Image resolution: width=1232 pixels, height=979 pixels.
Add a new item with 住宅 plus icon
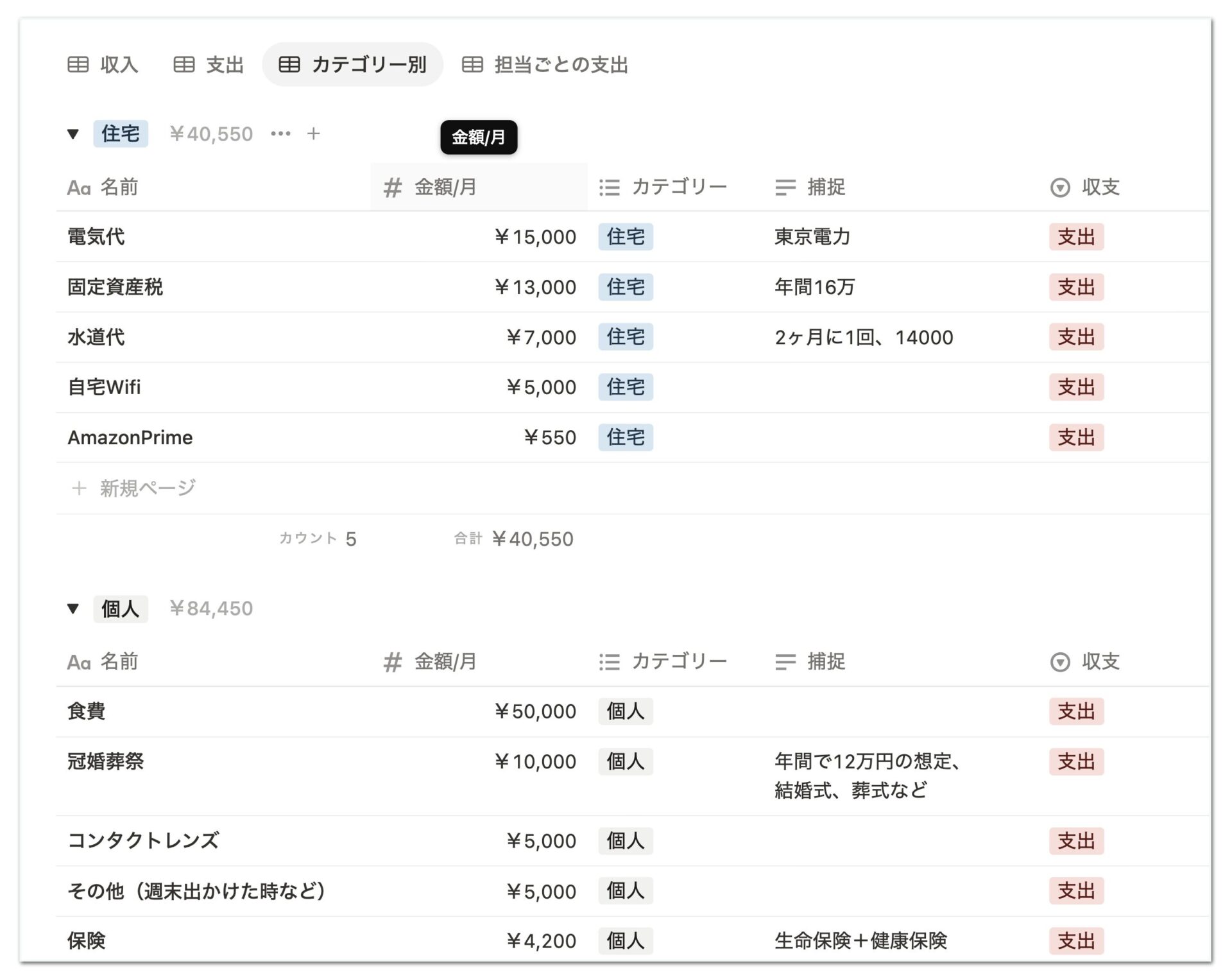[x=313, y=134]
